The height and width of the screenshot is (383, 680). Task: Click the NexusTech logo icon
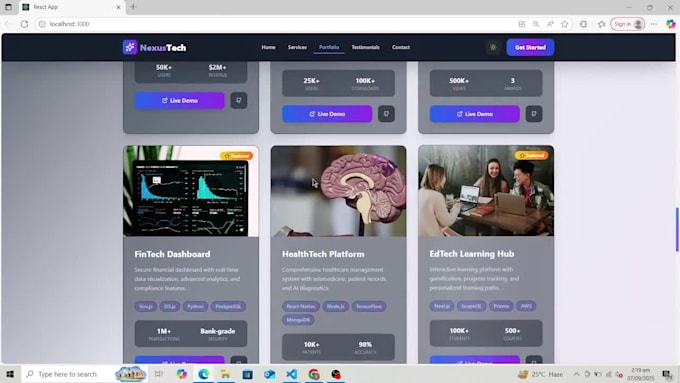click(130, 47)
